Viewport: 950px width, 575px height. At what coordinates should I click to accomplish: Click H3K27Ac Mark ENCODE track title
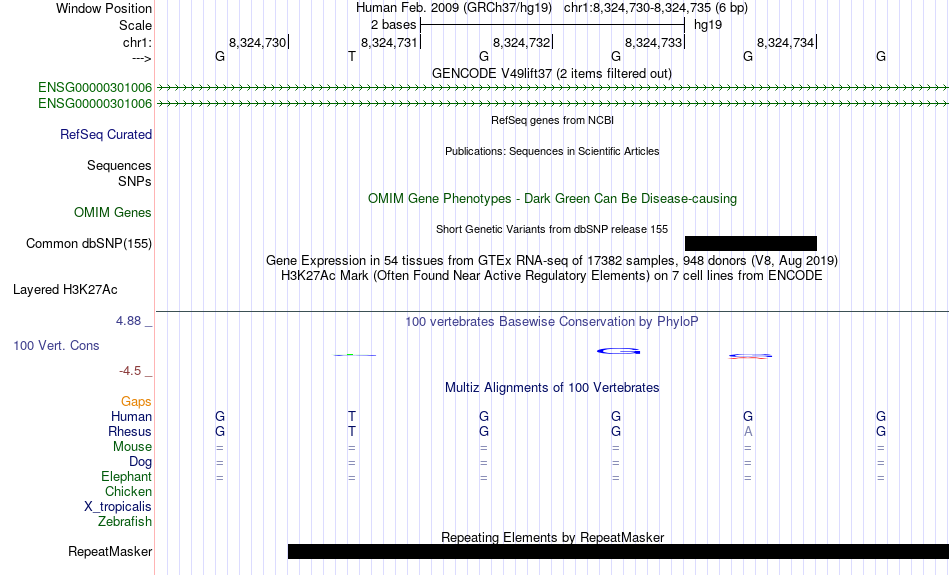coord(552,276)
